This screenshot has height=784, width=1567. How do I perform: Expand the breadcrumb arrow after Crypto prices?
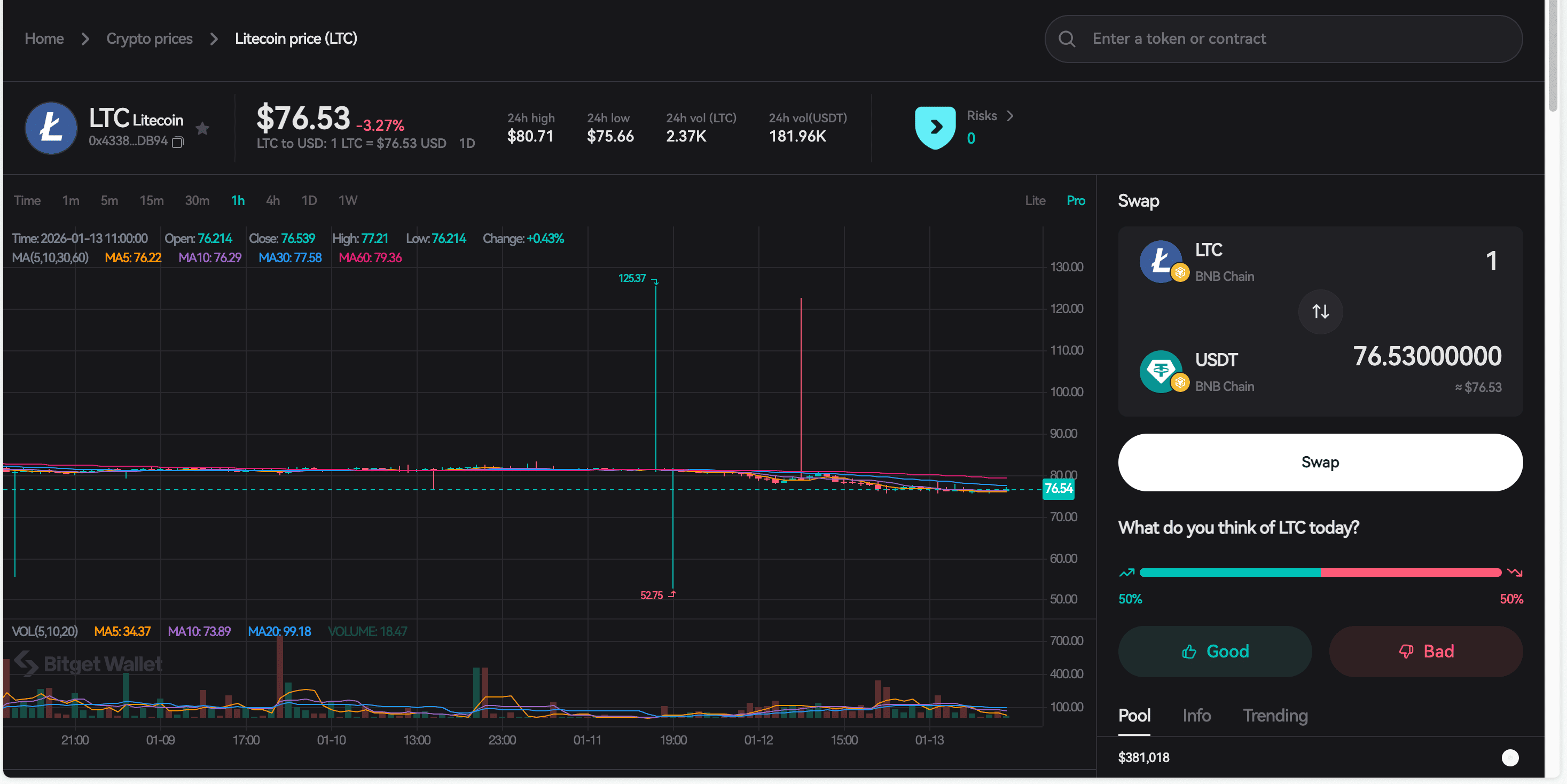(214, 38)
